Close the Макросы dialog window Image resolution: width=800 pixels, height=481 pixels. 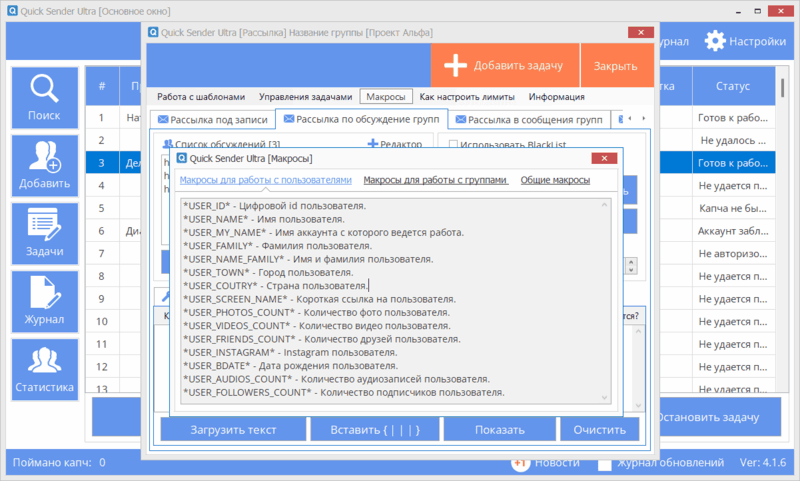click(604, 158)
